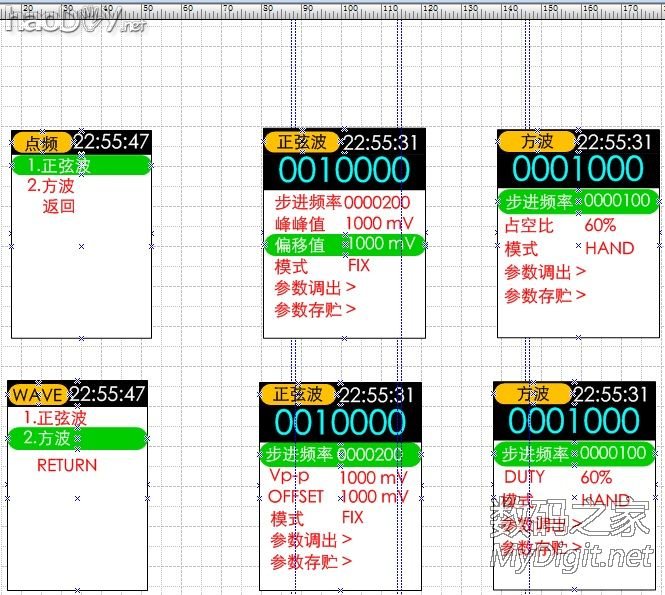The image size is (665, 595).
Task: Open 参数存贮 > in the bottom 正弦波 panel
Action: point(311,561)
